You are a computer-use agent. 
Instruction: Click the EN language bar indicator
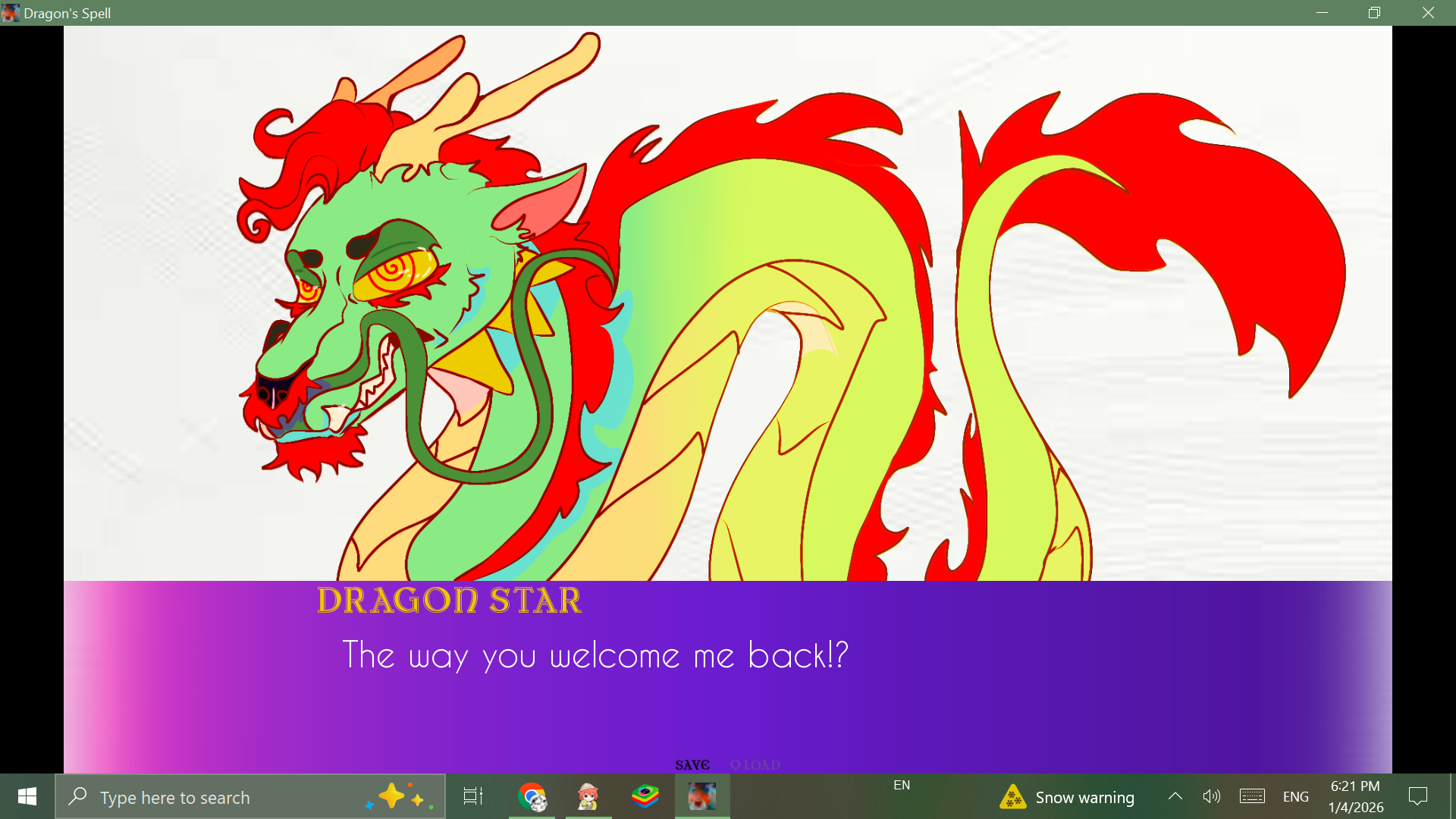tap(901, 785)
